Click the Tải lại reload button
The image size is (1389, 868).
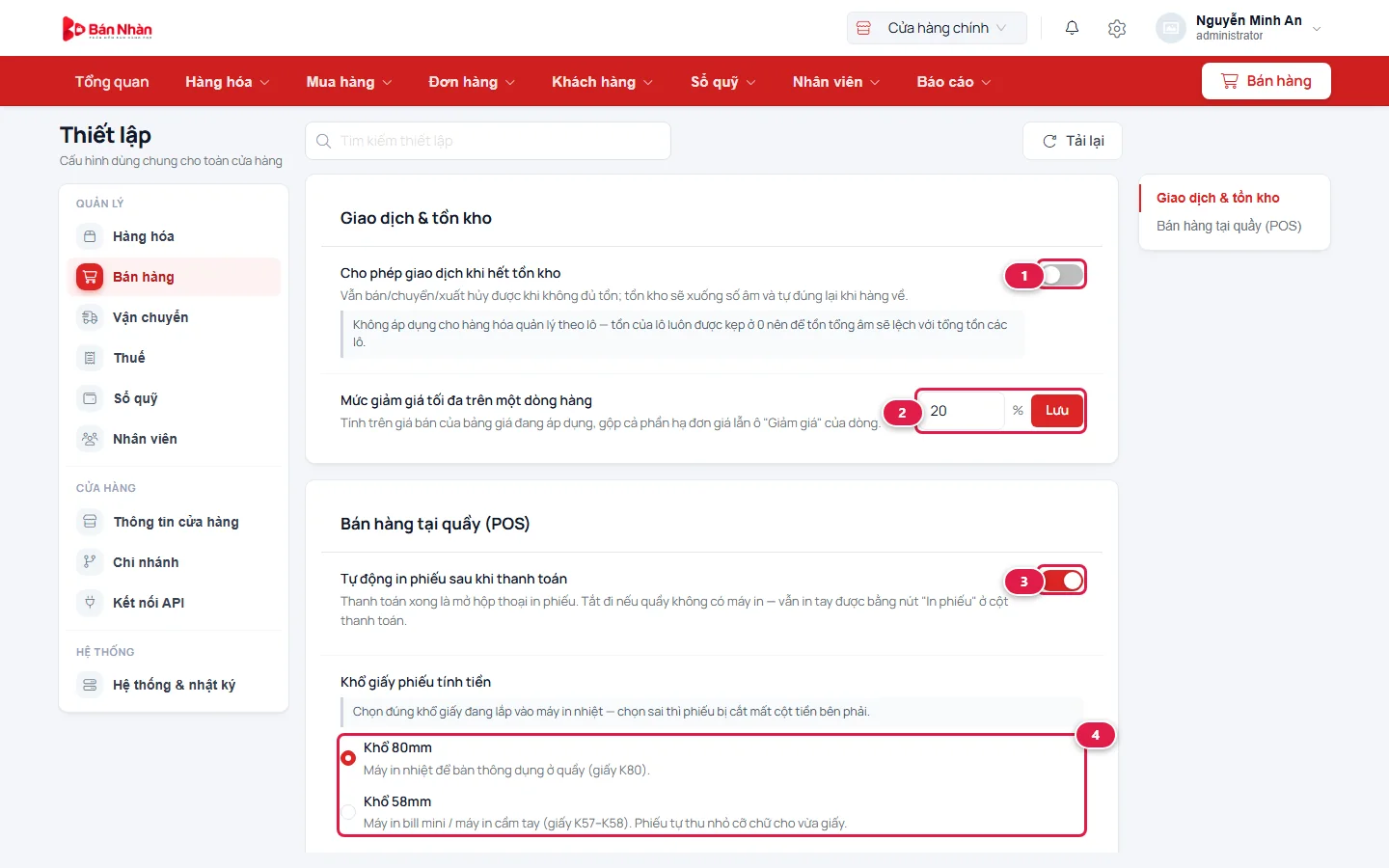[1073, 141]
